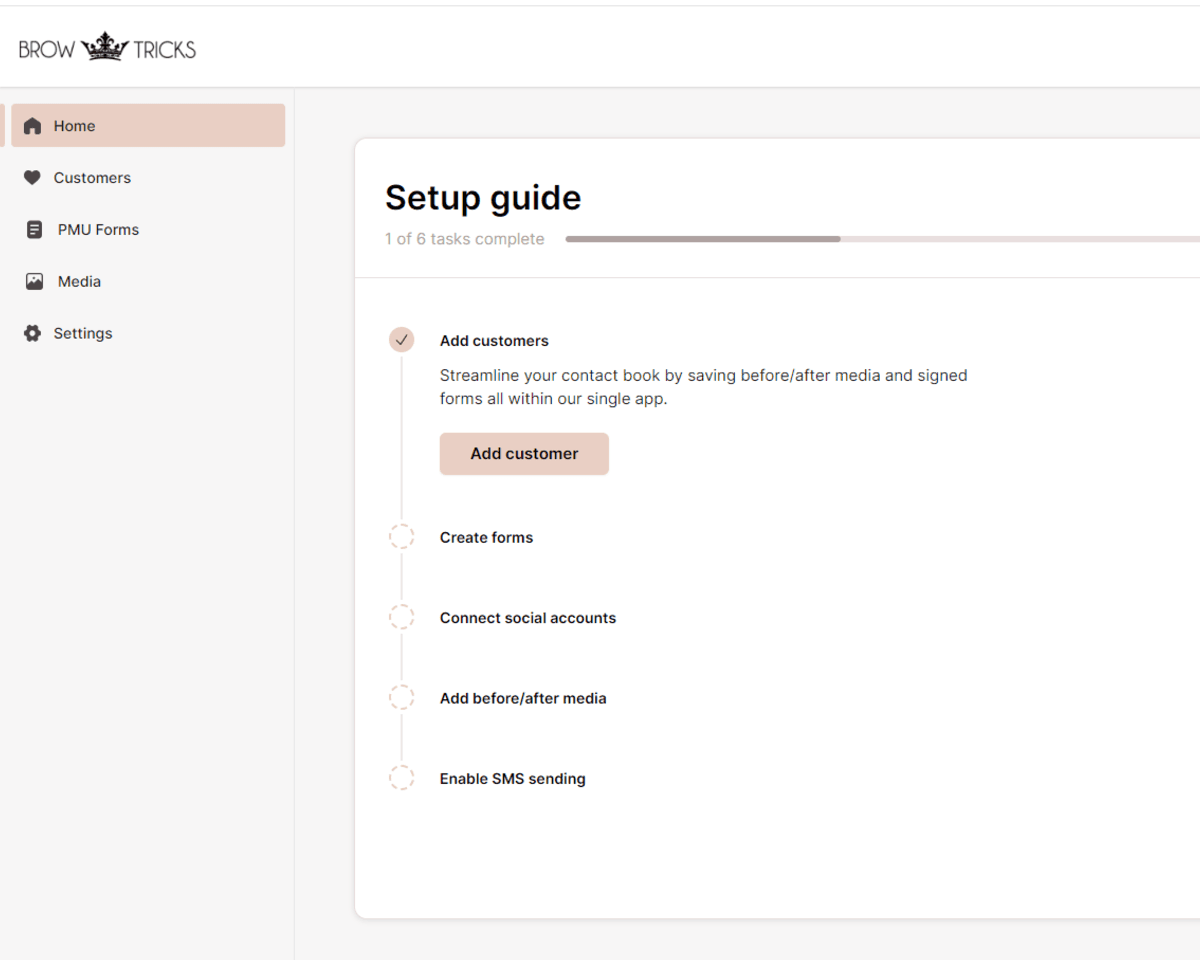Expand the Create forms task

pos(486,538)
